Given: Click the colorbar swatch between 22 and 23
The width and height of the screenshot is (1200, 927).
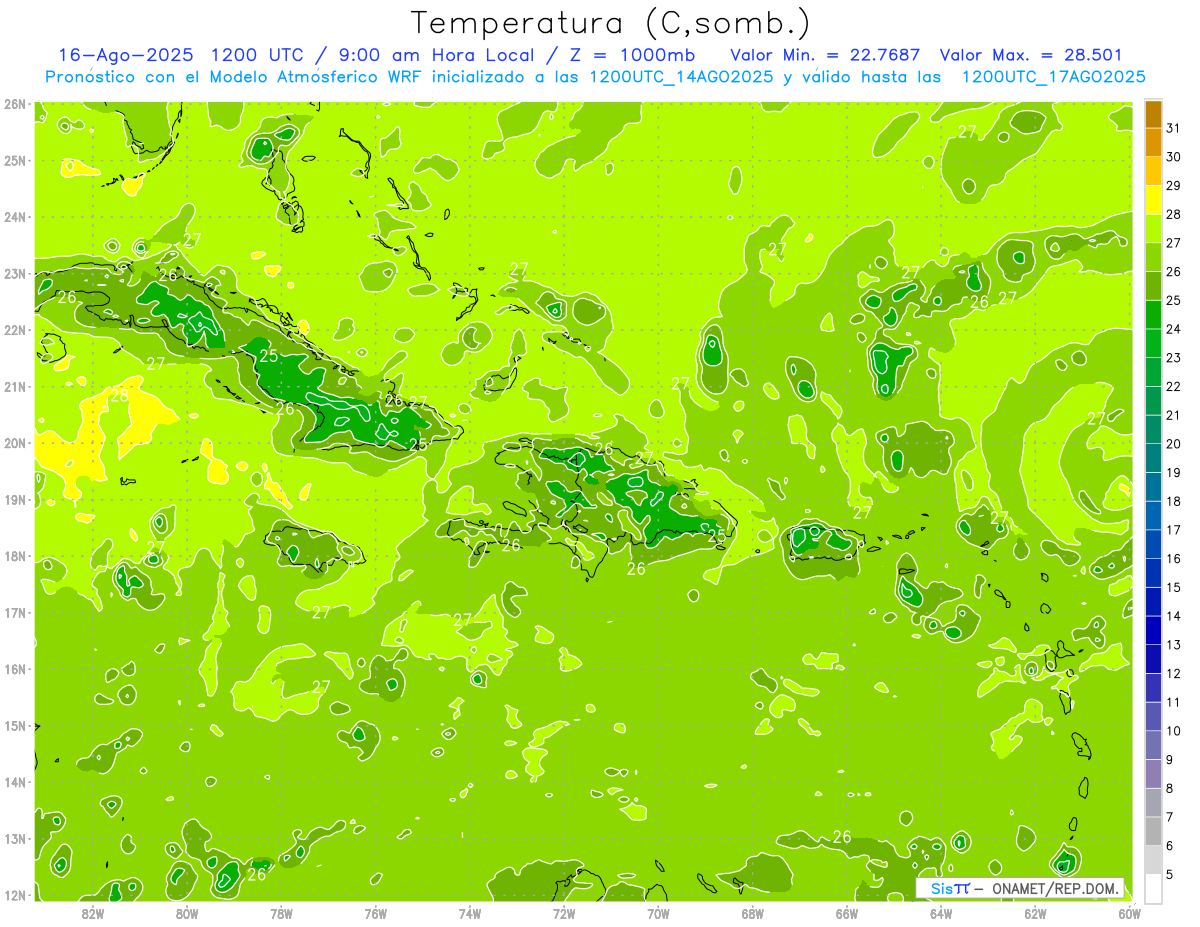Looking at the screenshot, I should coord(1153,372).
